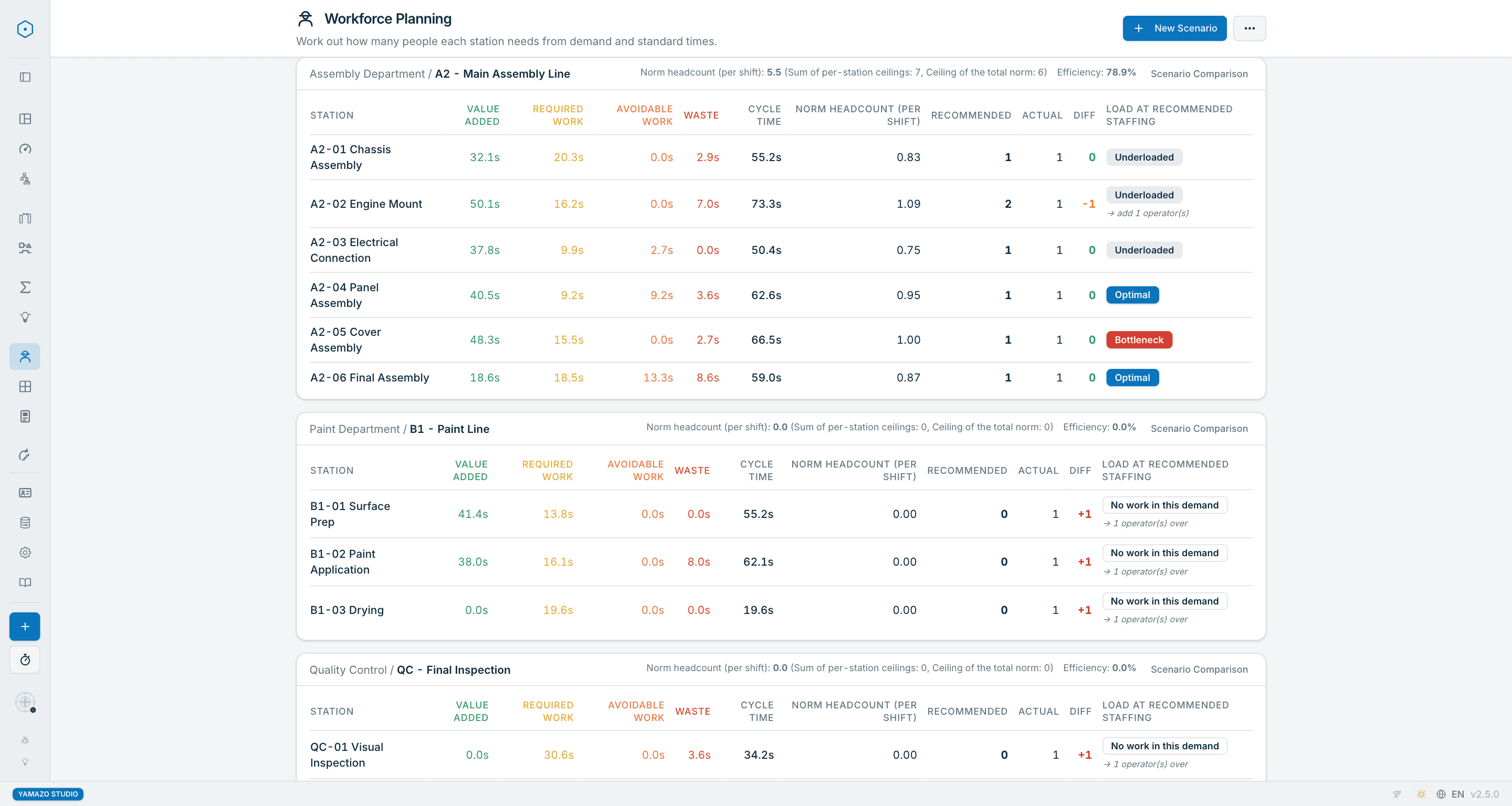This screenshot has height=806, width=1512.
Task: Click the 30.6s required work for QC-01
Action: (x=558, y=755)
